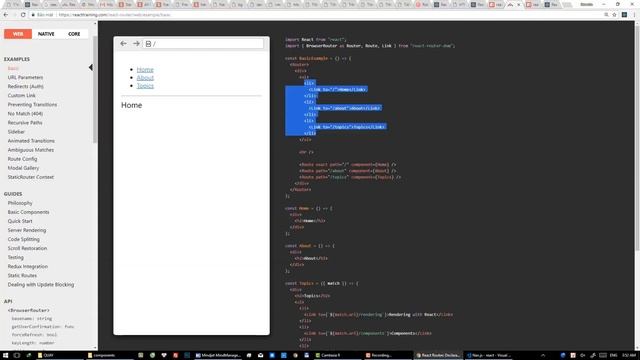The height and width of the screenshot is (360, 640).
Task: Click the sidebar vertical scrollbar
Action: [95, 90]
